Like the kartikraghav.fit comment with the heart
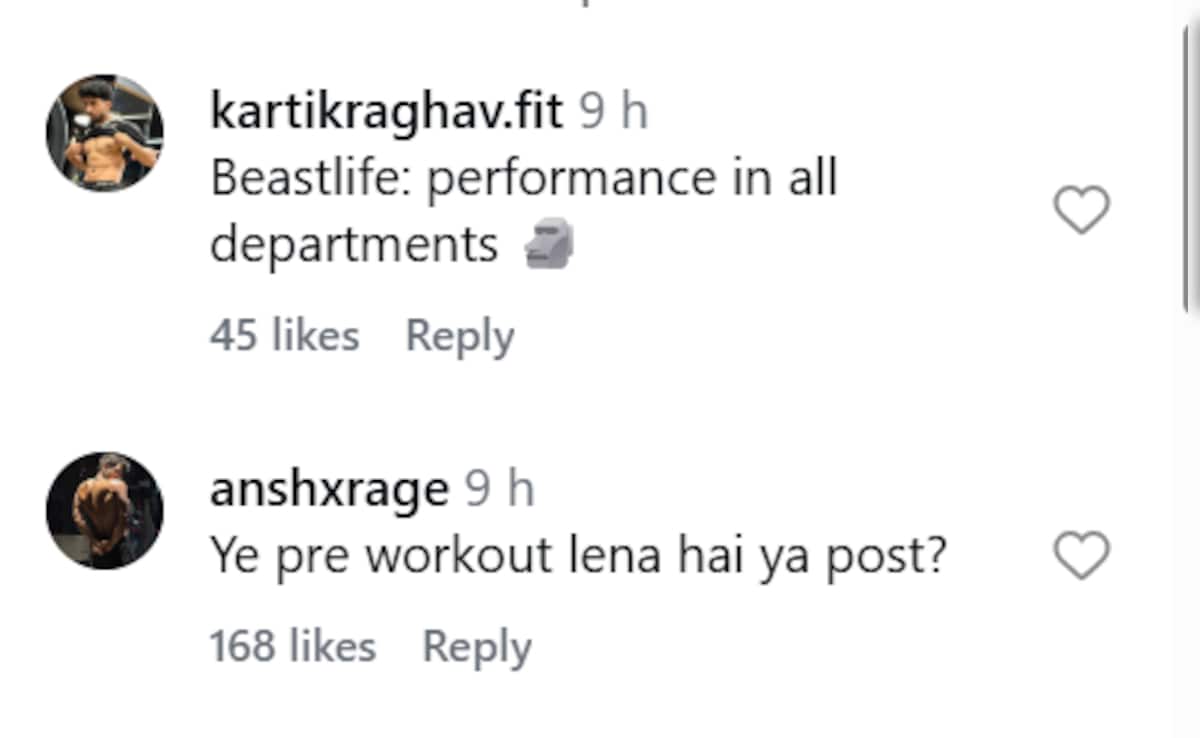Screen dimensions: 1200x738 pyautogui.click(x=1082, y=210)
